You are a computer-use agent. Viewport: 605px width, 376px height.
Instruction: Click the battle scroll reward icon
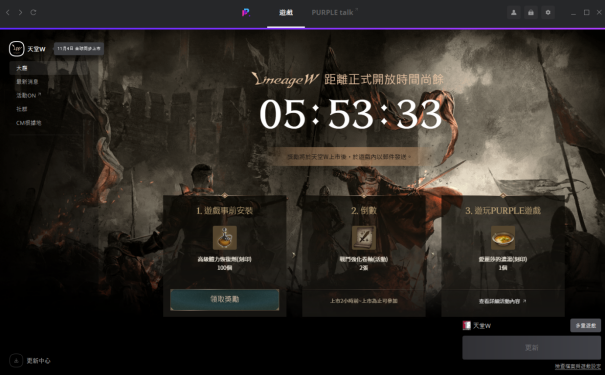tap(363, 238)
